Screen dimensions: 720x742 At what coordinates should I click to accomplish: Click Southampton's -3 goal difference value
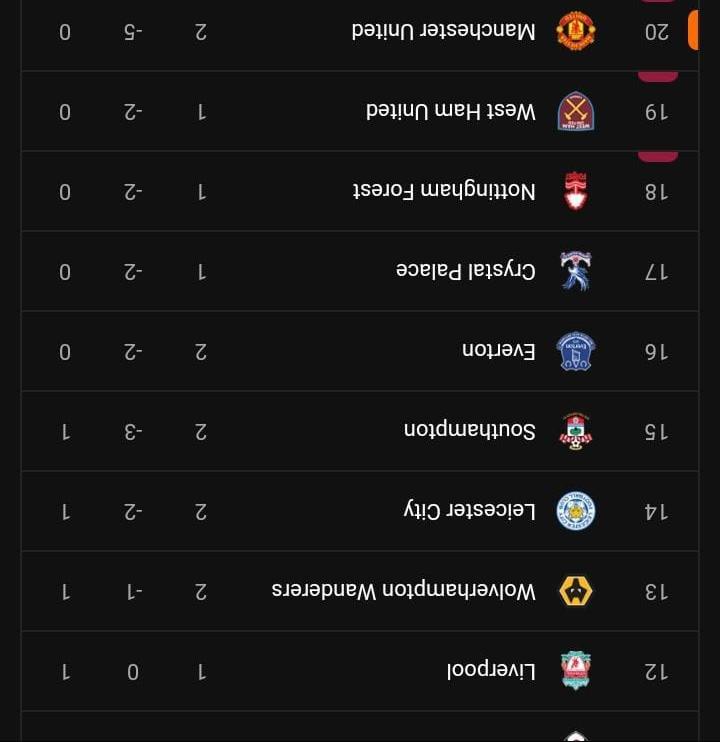[x=133, y=431]
